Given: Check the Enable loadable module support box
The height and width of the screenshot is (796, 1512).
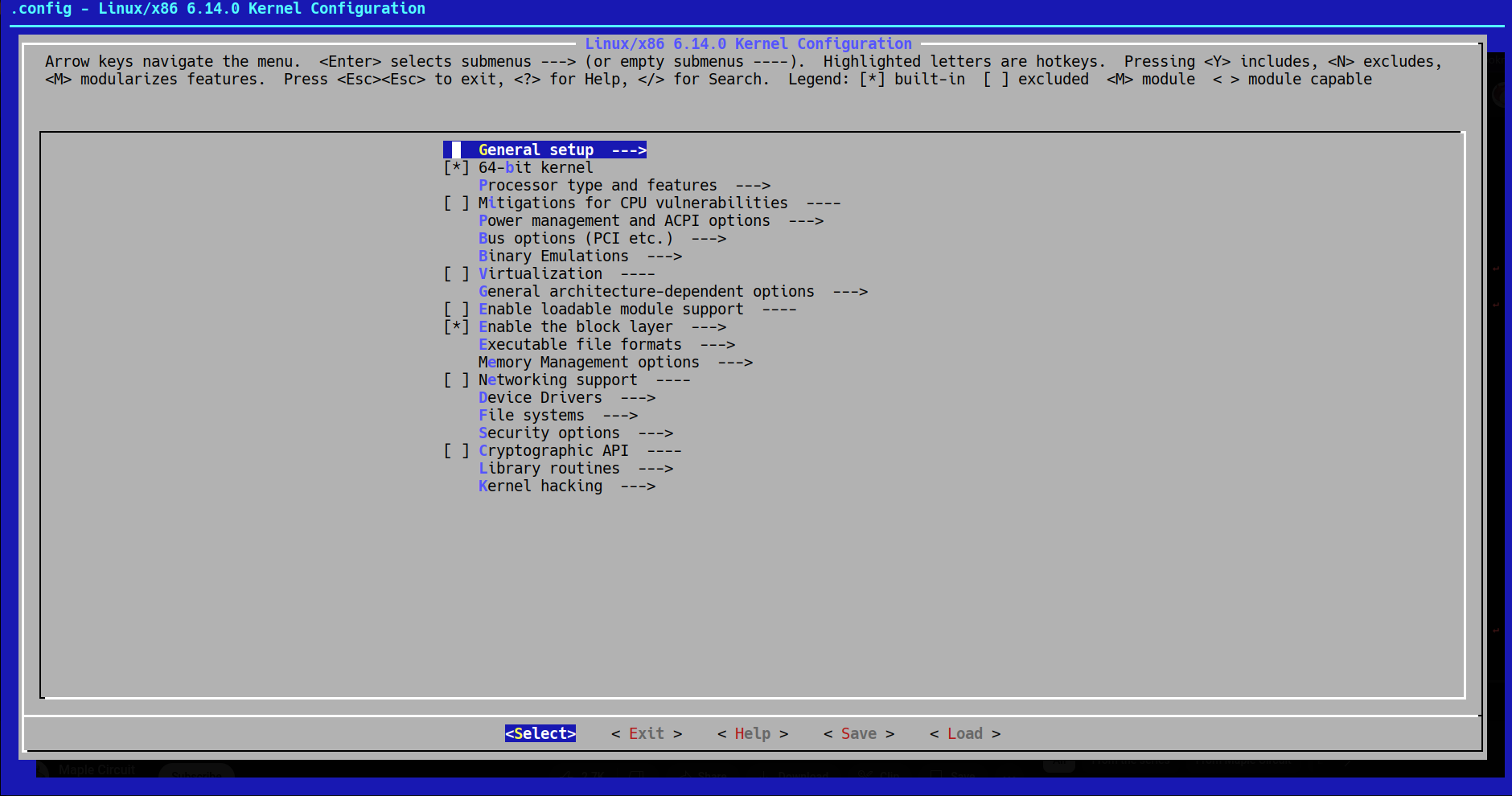Looking at the screenshot, I should (456, 309).
